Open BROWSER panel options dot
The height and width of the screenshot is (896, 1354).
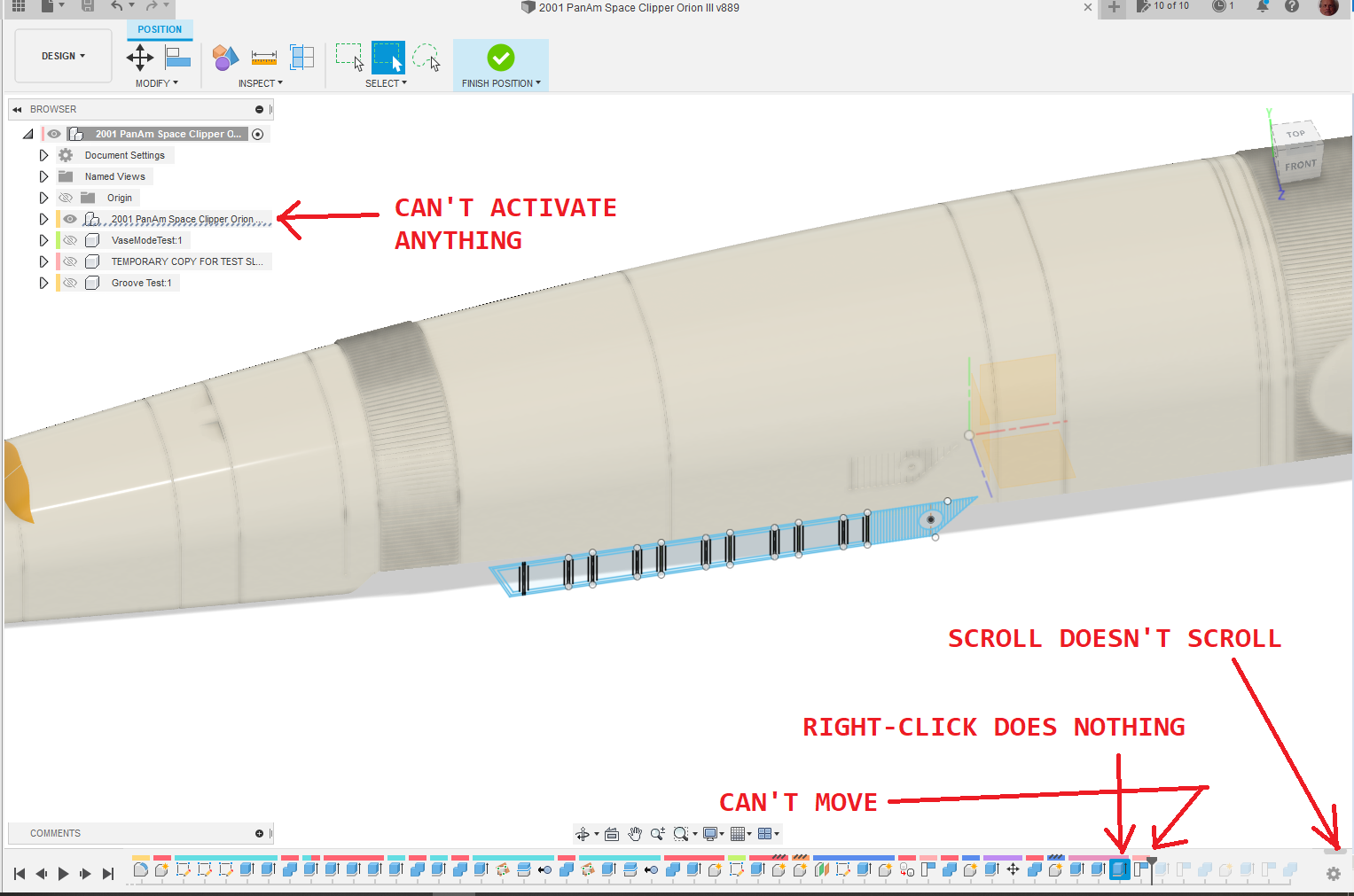259,110
